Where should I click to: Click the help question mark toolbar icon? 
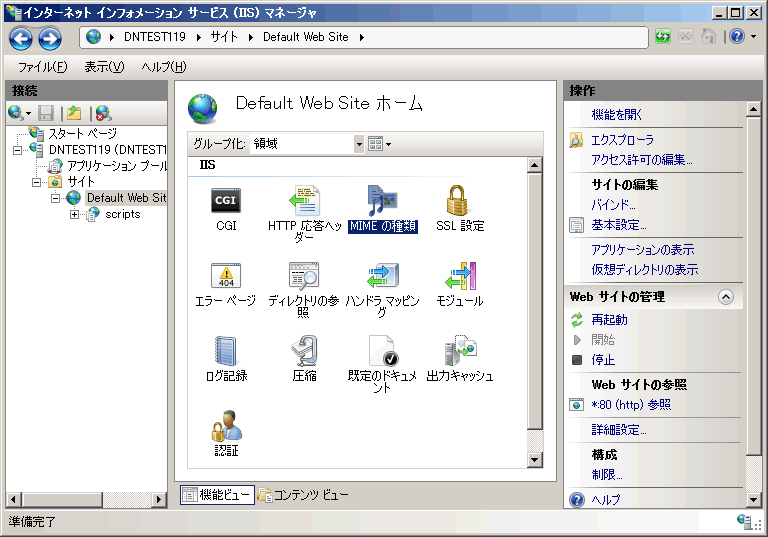[737, 36]
